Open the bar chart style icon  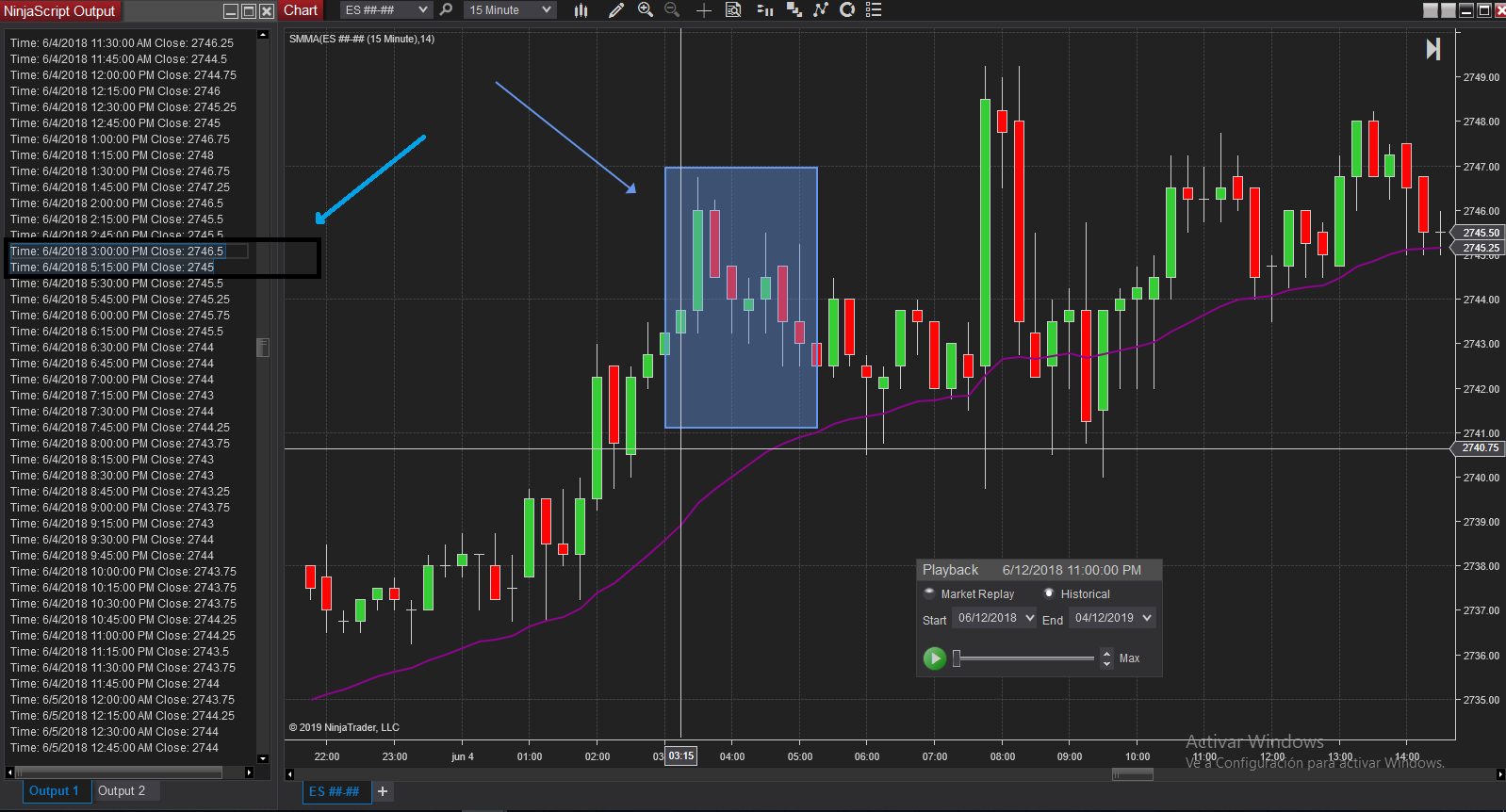581,9
